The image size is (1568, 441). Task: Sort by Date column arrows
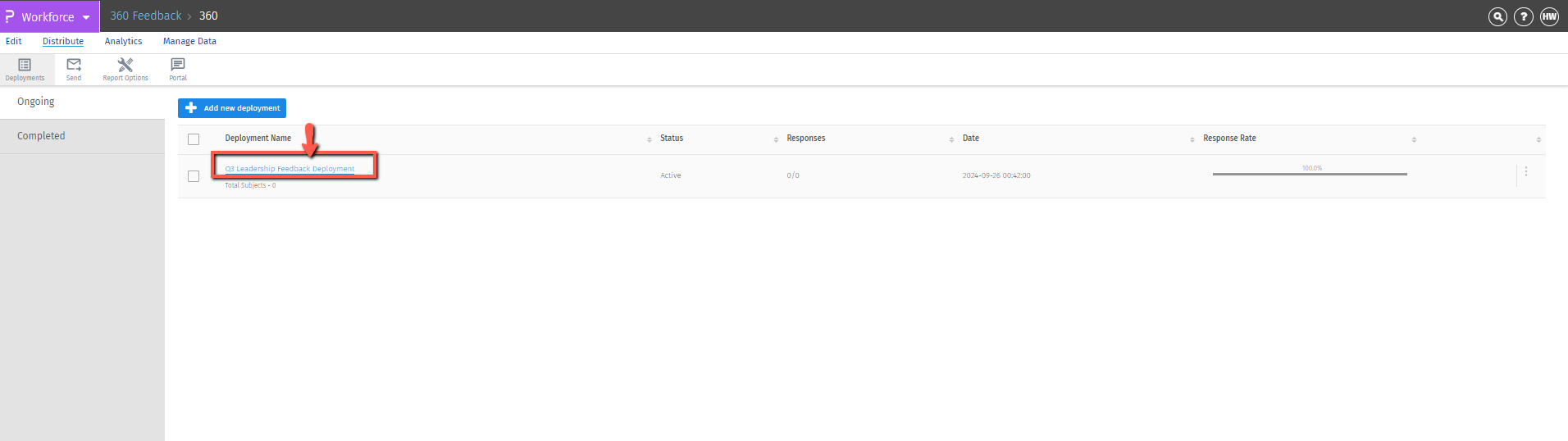point(1192,139)
